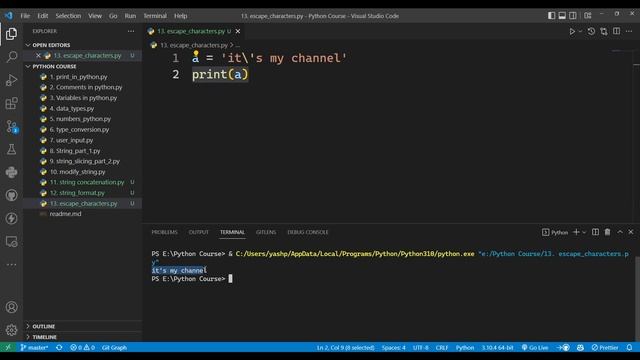
Task: Toggle primary side bar layout
Action: [551, 16]
